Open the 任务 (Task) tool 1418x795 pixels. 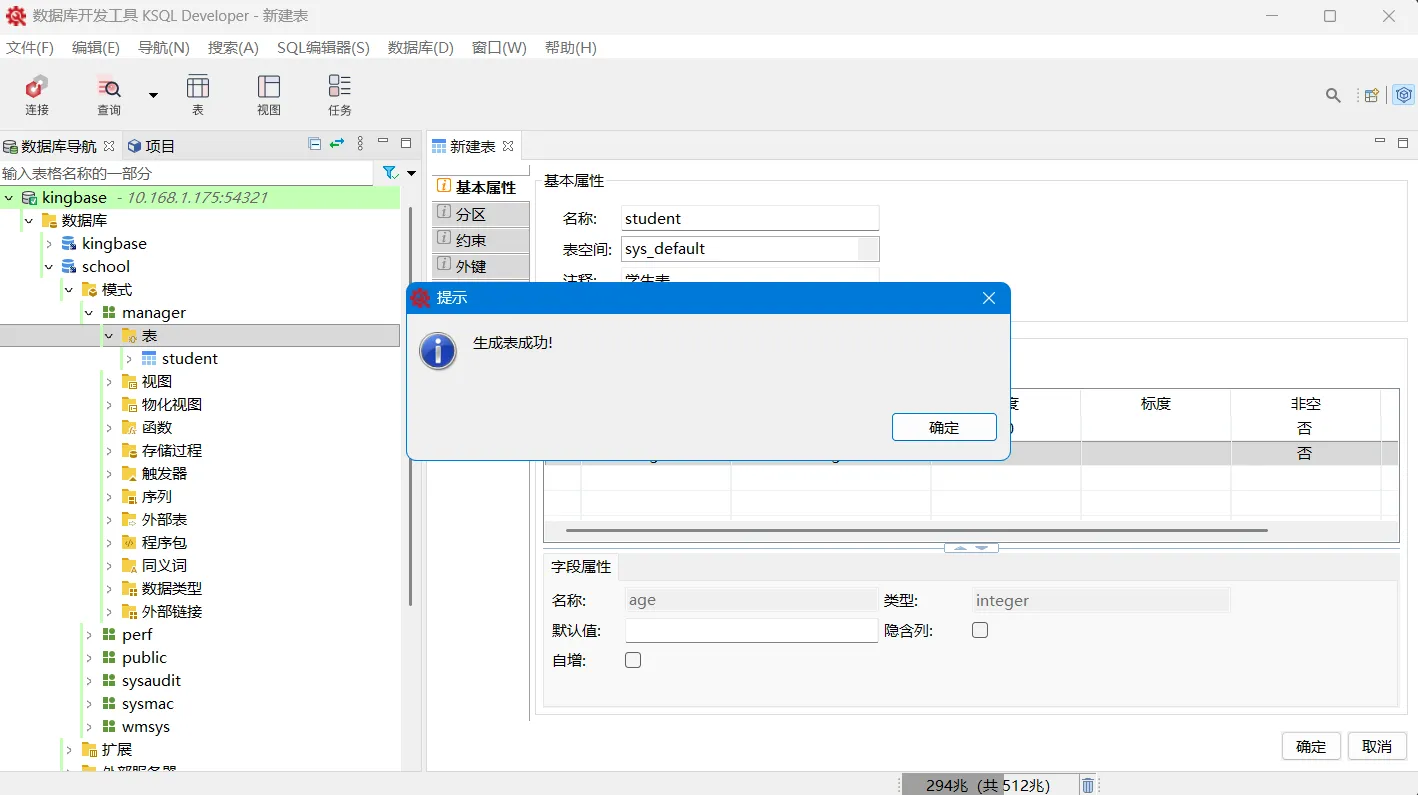click(338, 94)
